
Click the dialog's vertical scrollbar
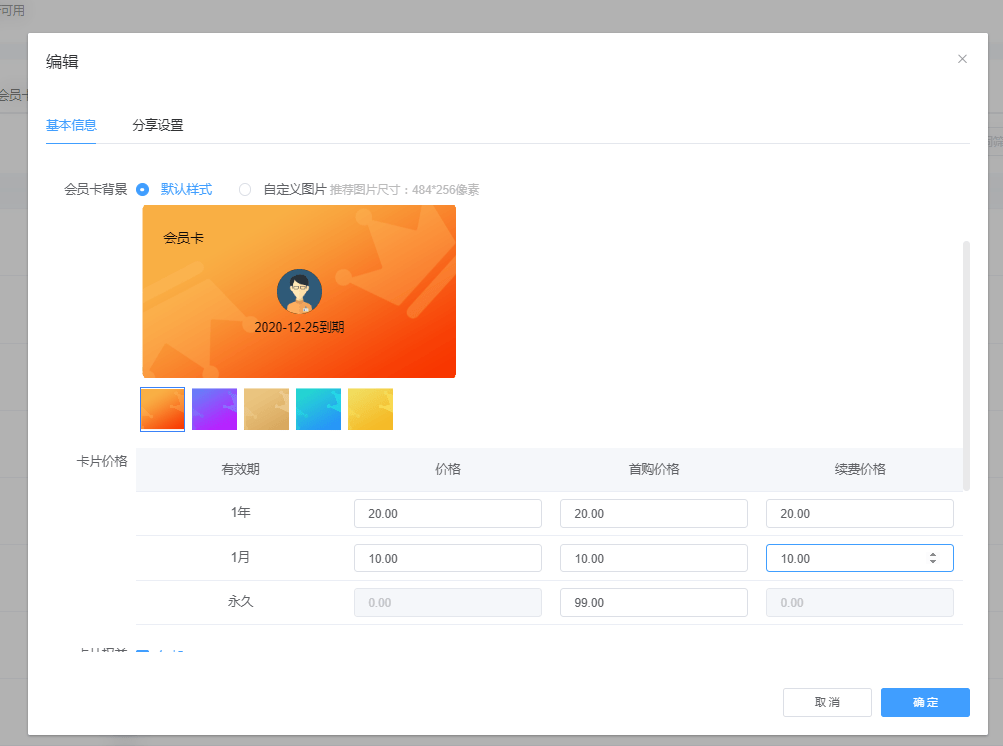coord(966,365)
